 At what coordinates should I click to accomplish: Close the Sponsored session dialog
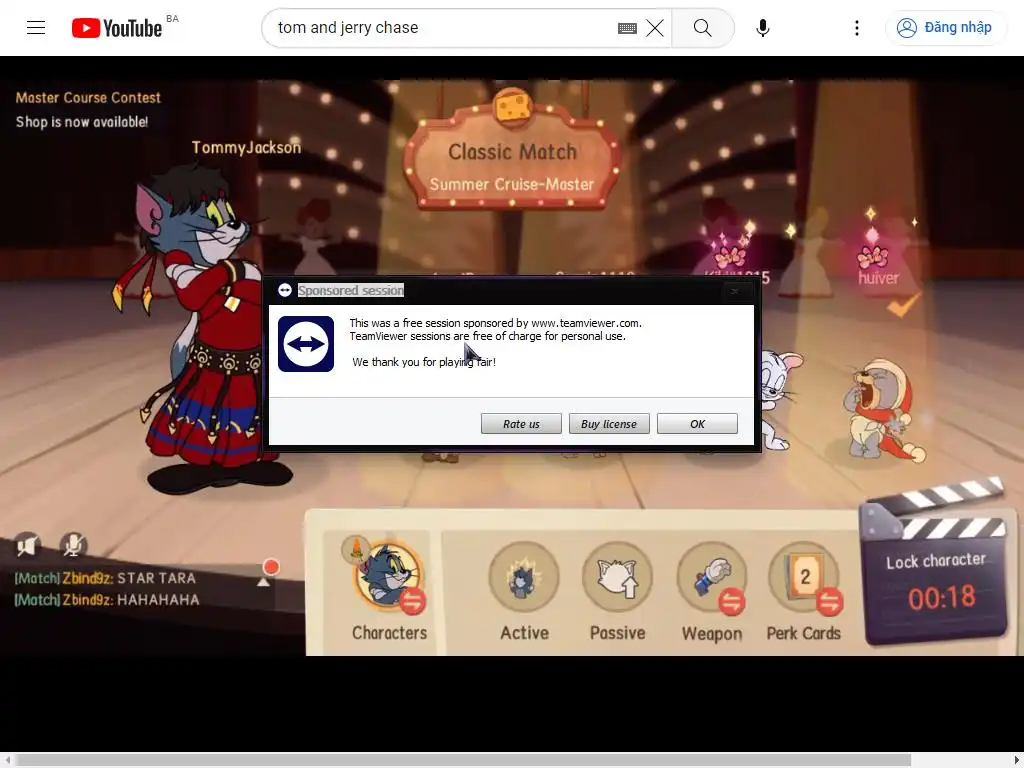coord(735,291)
